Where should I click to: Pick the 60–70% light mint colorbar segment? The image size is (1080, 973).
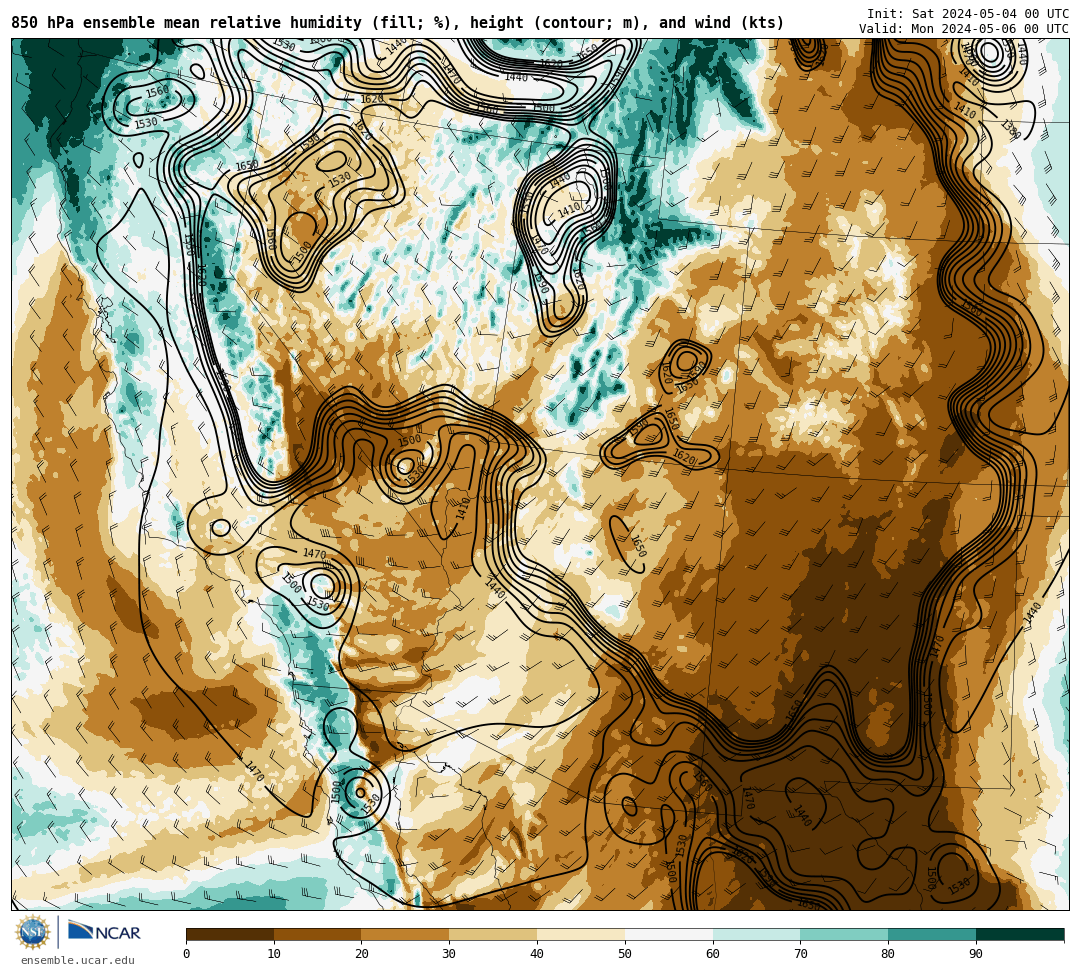(756, 934)
